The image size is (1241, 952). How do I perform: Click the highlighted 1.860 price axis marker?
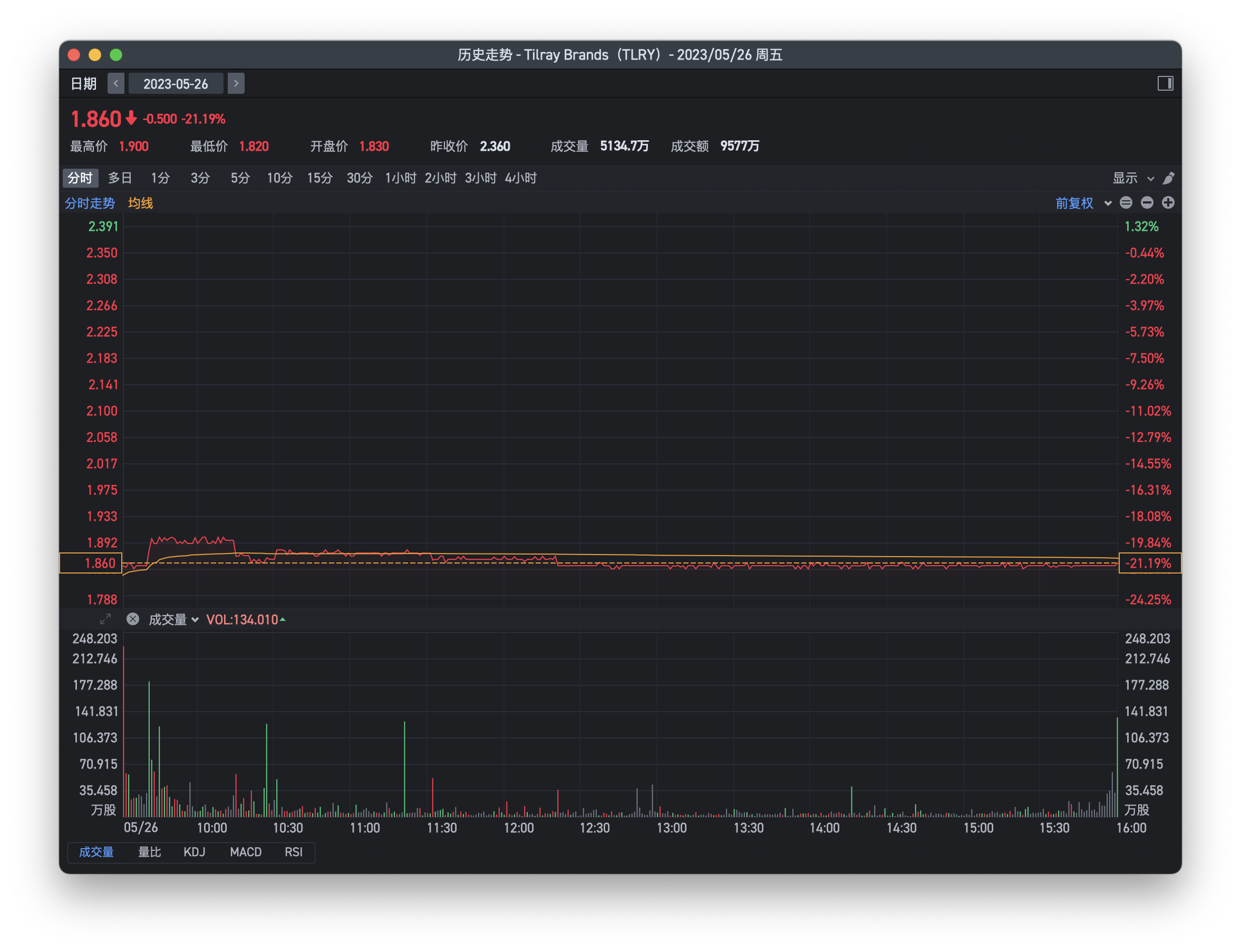pyautogui.click(x=91, y=564)
